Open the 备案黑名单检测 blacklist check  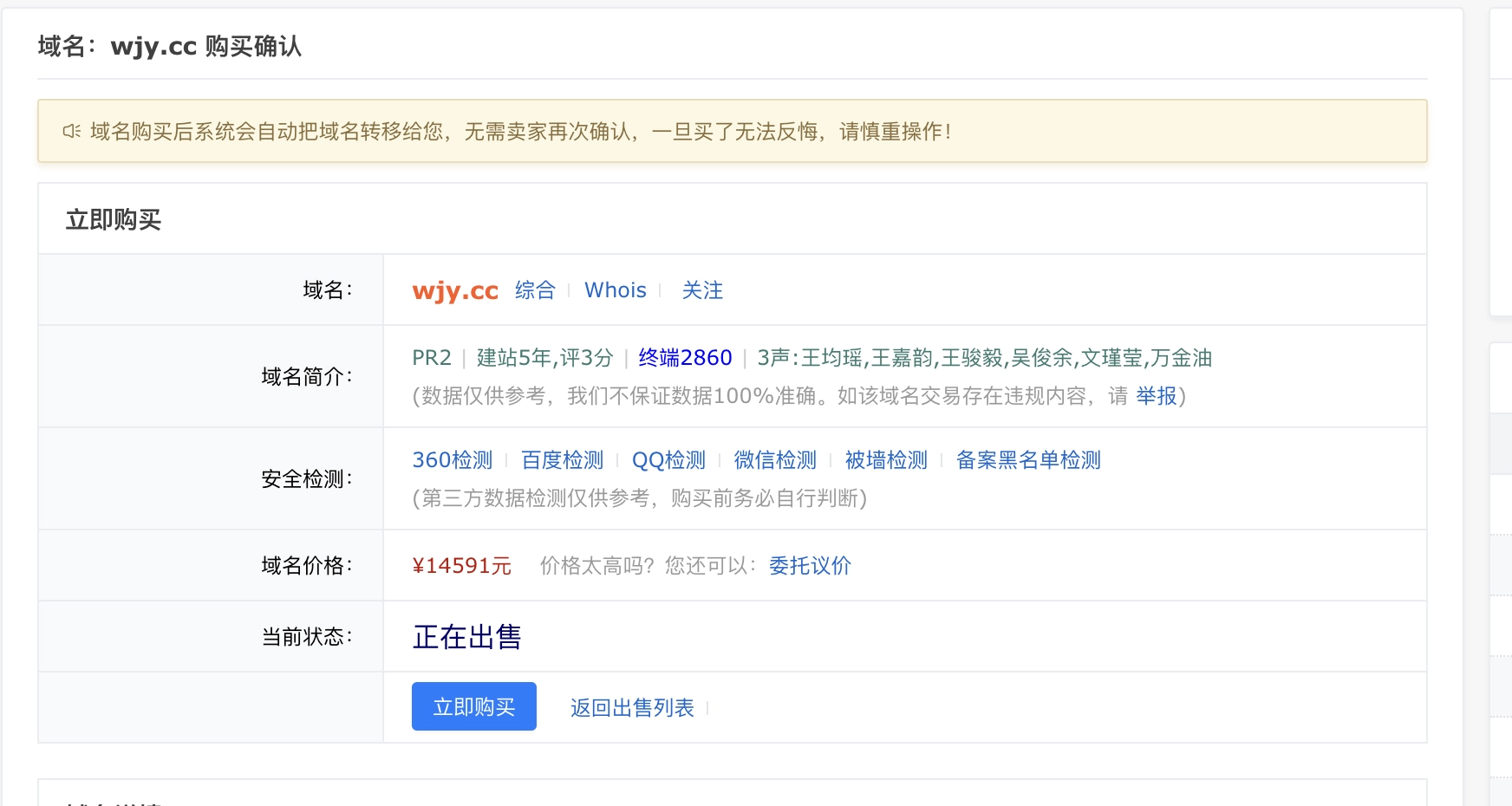1028,460
